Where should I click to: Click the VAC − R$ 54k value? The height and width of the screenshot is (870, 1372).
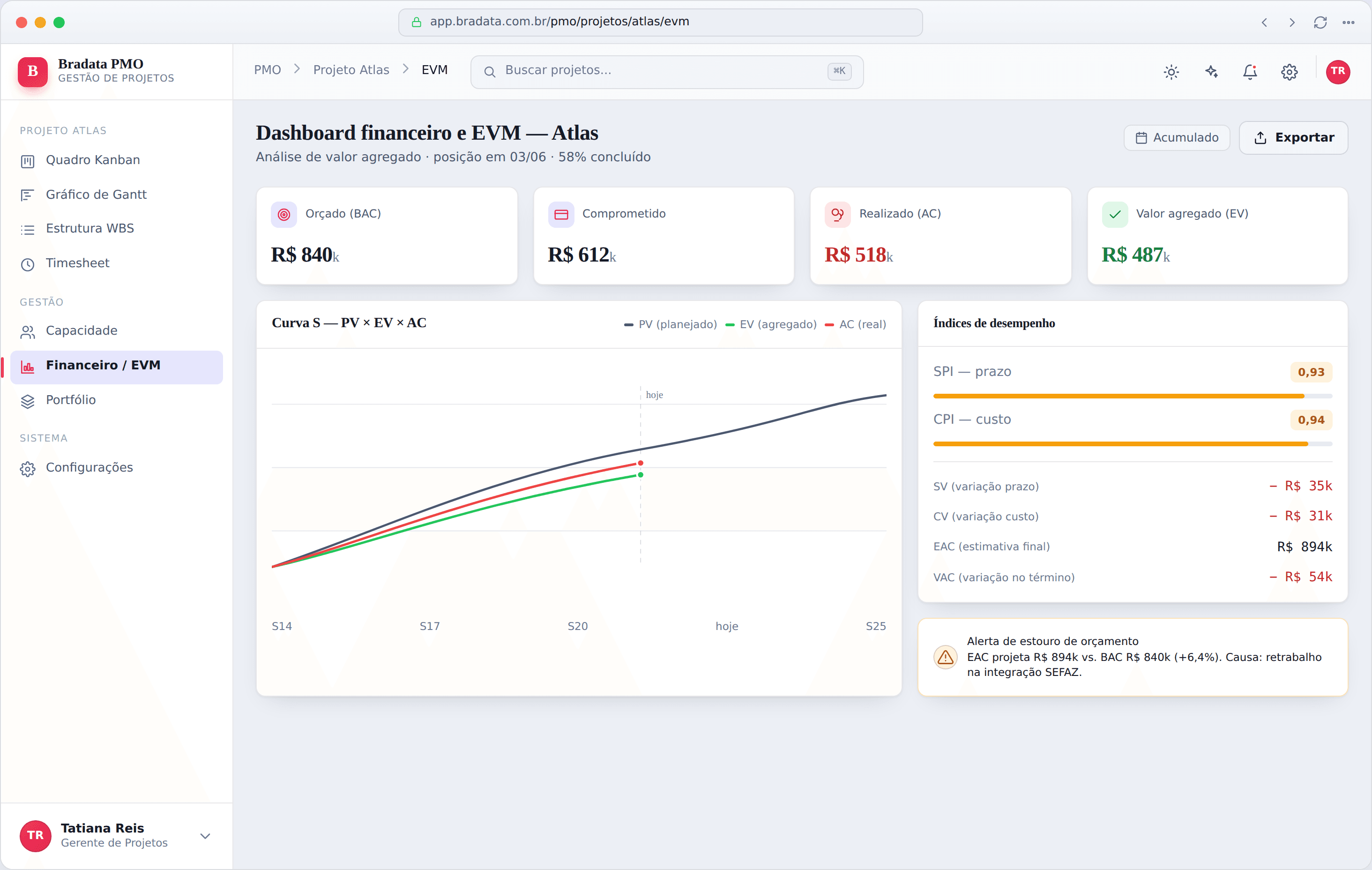(x=1300, y=577)
